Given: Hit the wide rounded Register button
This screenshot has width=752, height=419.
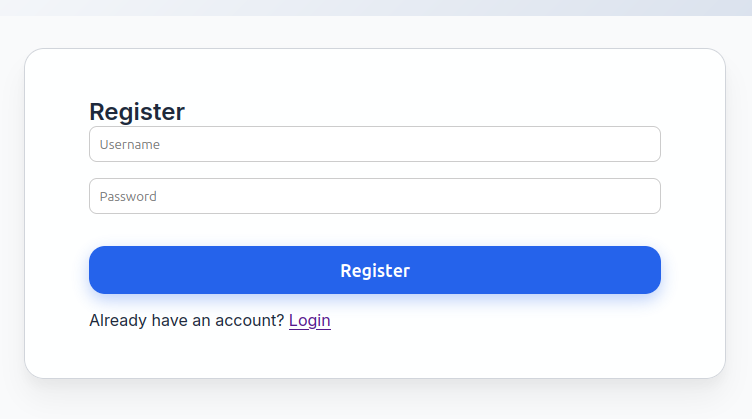Looking at the screenshot, I should (374, 270).
